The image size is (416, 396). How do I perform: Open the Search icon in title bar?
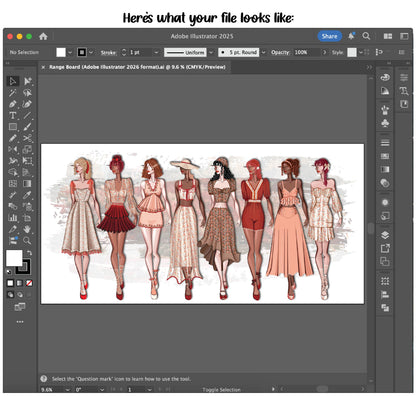coord(366,36)
